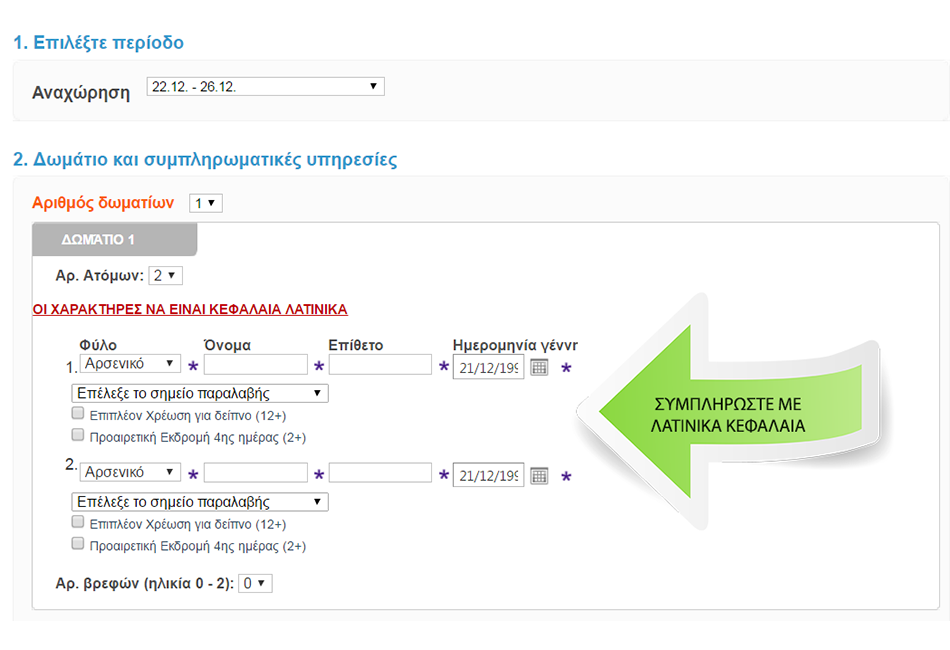This screenshot has width=950, height=650.
Task: Click the Επίθετο field for person 1
Action: pos(380,365)
